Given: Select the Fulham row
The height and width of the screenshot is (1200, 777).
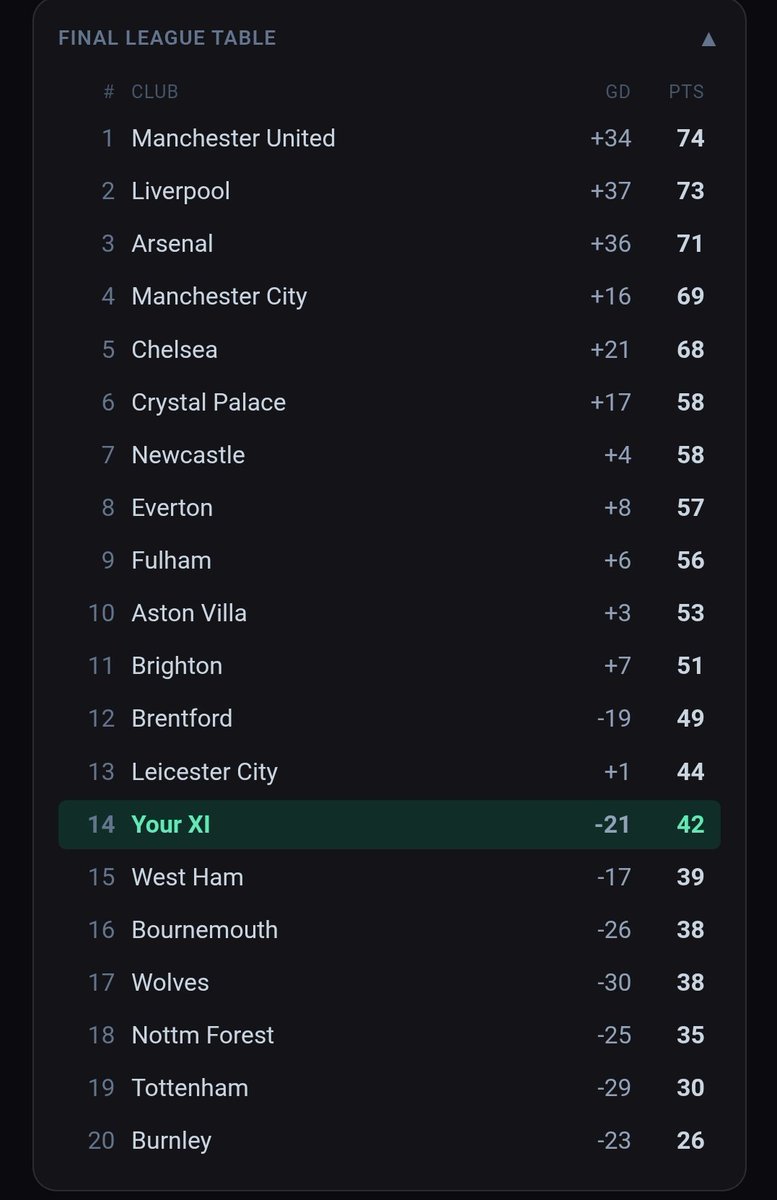Looking at the screenshot, I should point(389,560).
